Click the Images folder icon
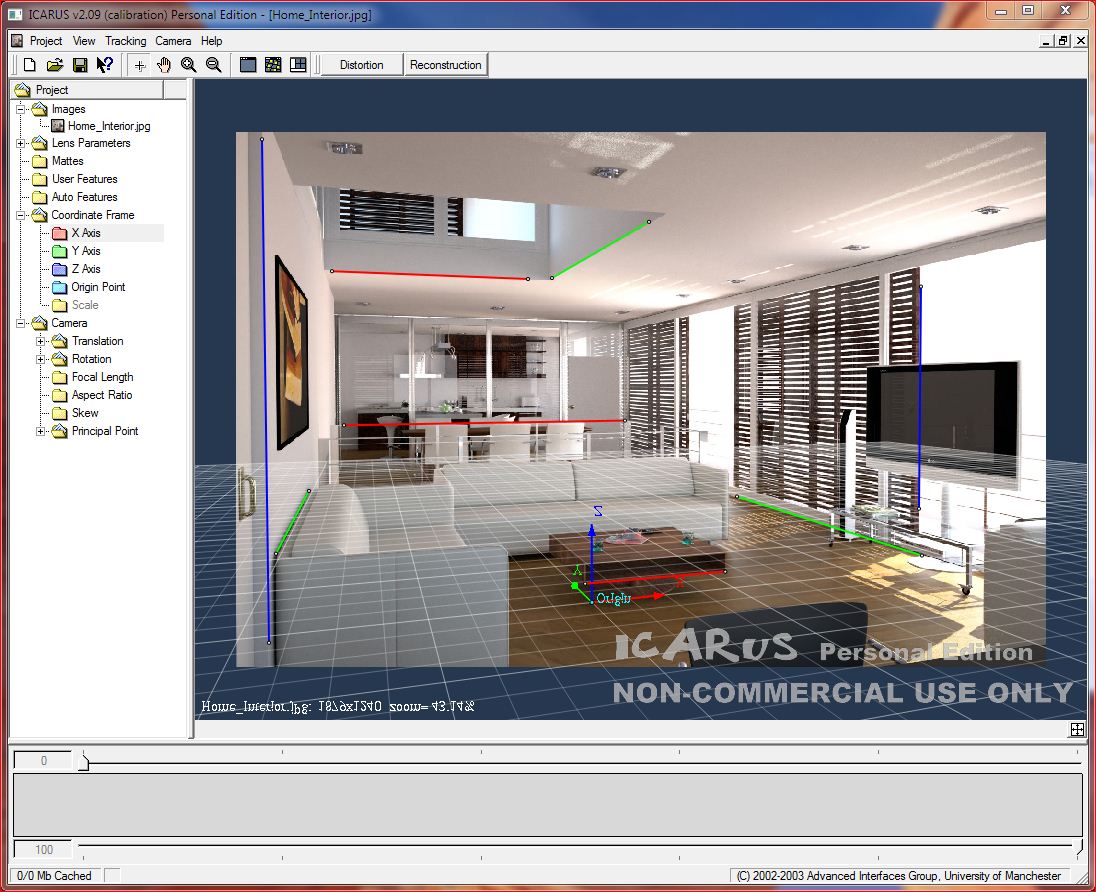Image resolution: width=1096 pixels, height=892 pixels. [x=40, y=109]
